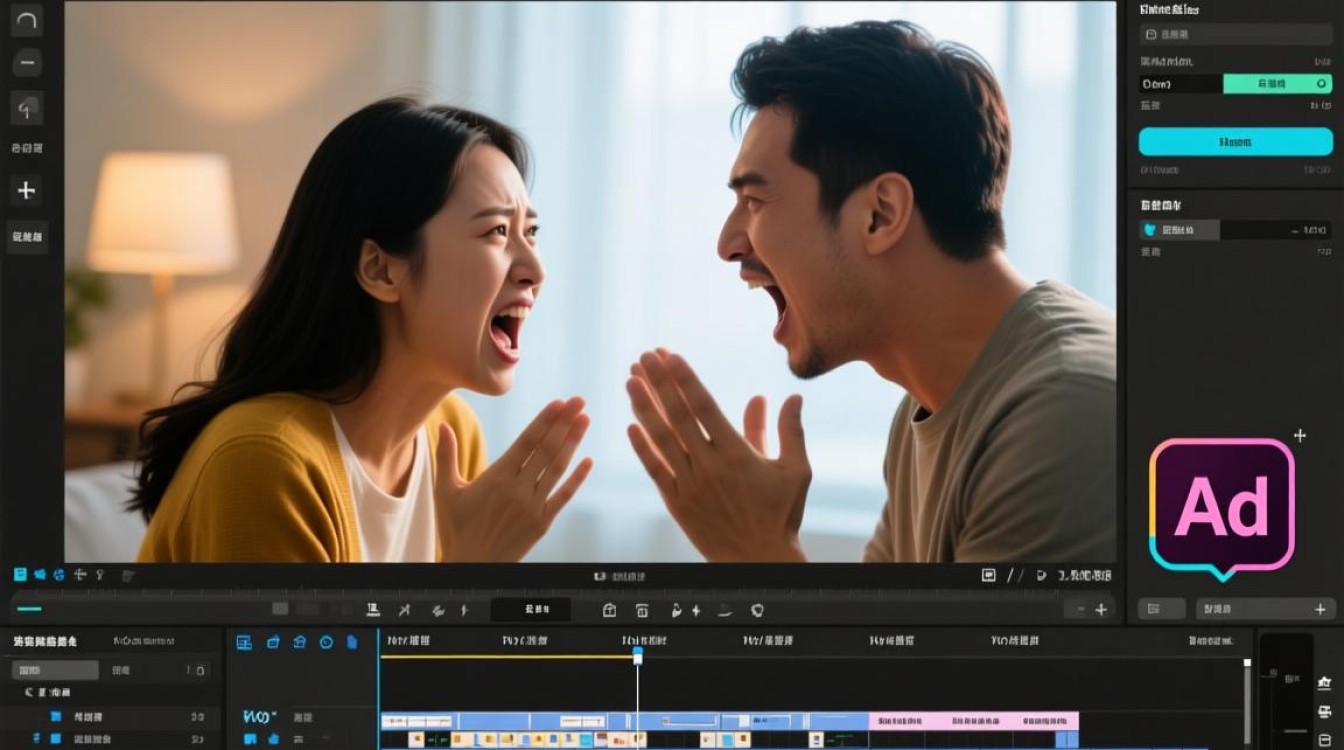This screenshot has width=1344, height=750.
Task: Click the timecode box in the editing toolbar
Action: pos(531,609)
